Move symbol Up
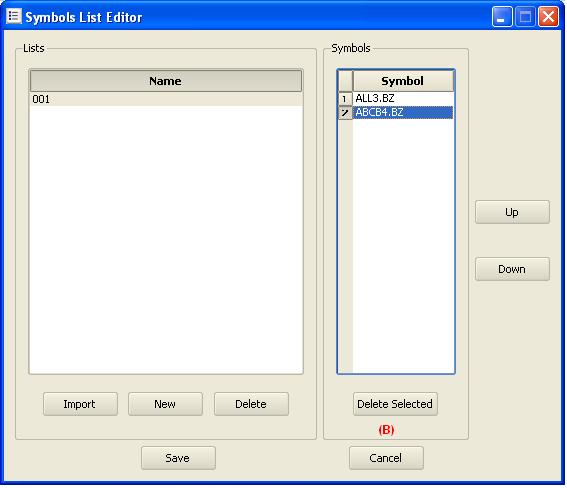Image resolution: width=567 pixels, height=488 pixels. (512, 212)
